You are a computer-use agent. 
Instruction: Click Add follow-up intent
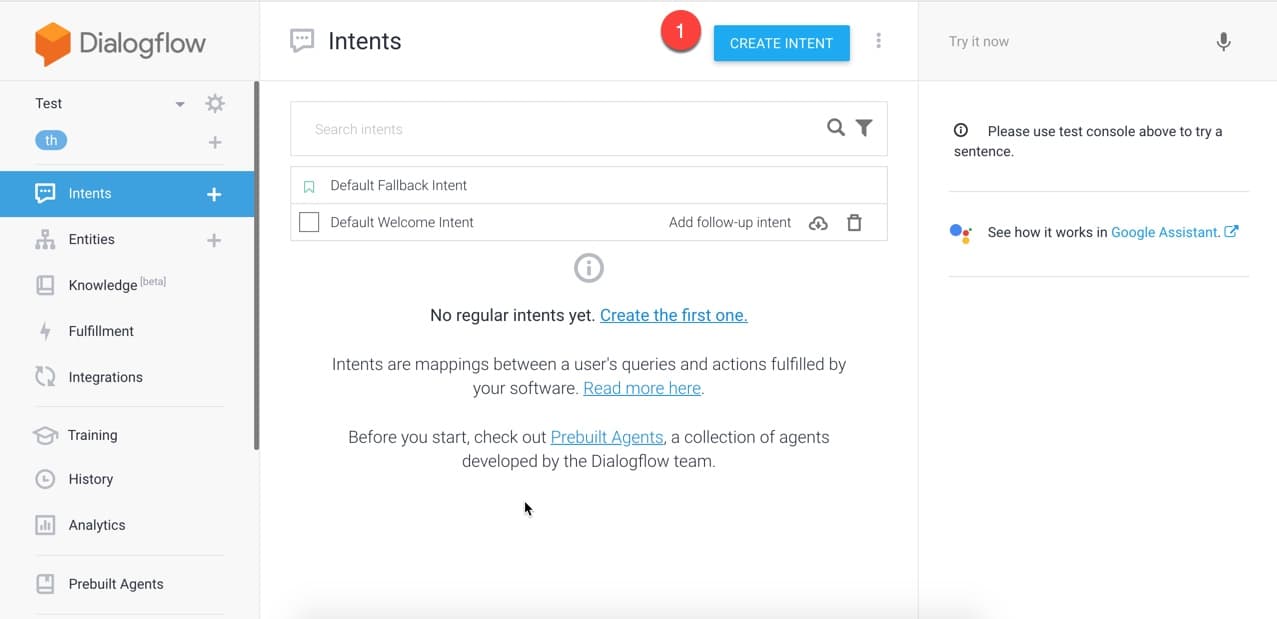(729, 223)
